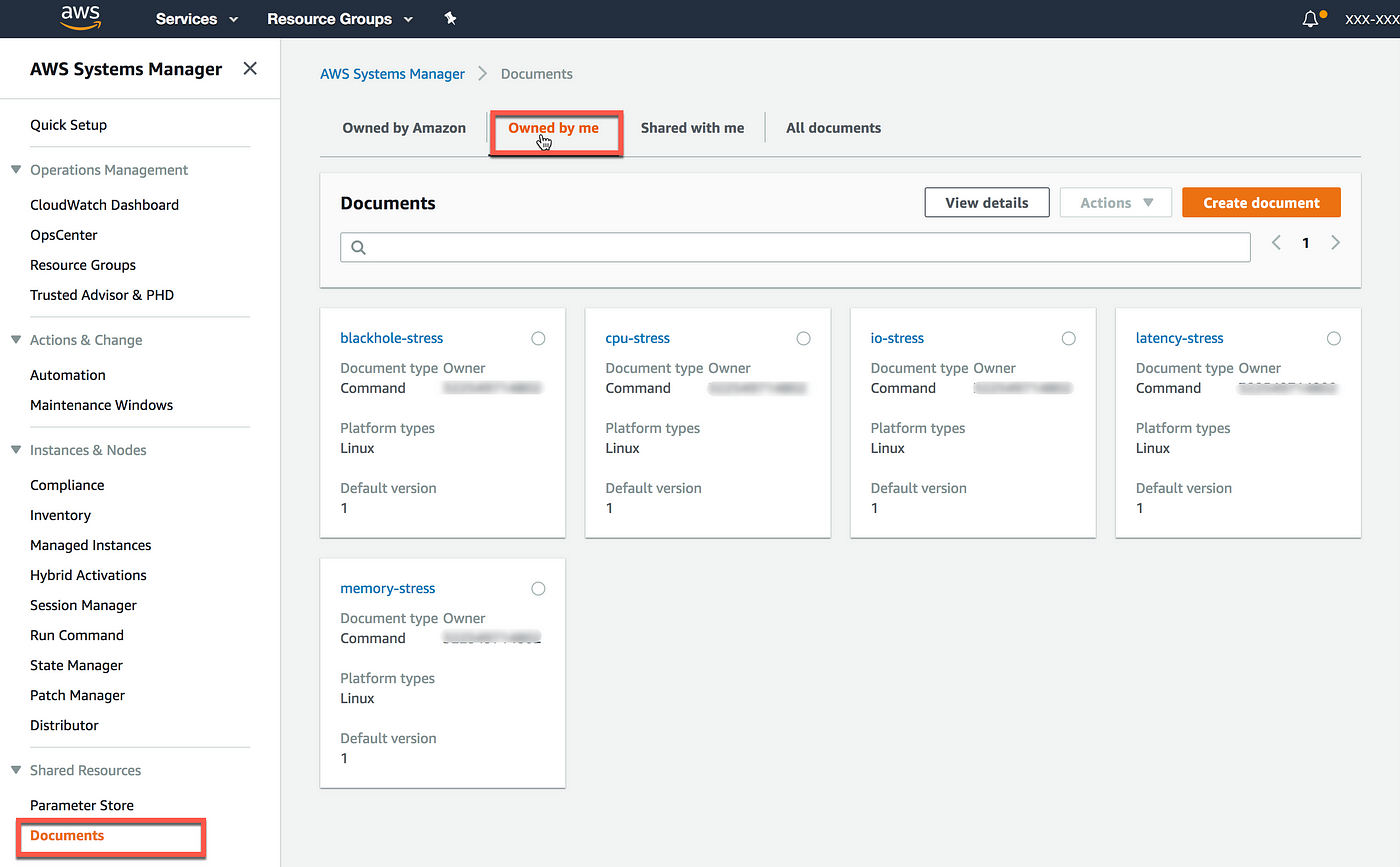The width and height of the screenshot is (1400, 867).
Task: Select the cpu-stress document radio button
Action: (803, 339)
